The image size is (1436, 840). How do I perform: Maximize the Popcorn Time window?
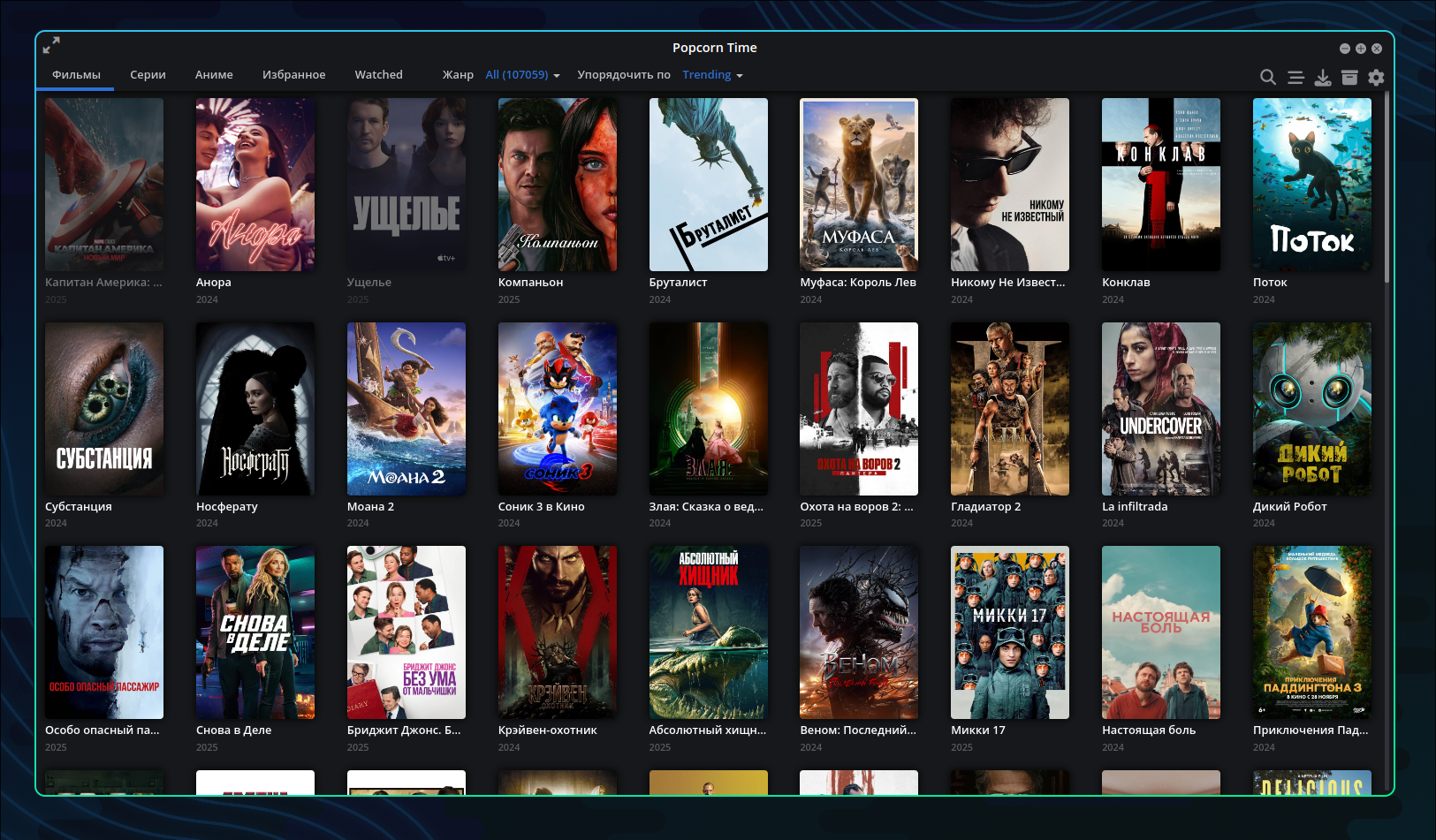tap(1361, 49)
